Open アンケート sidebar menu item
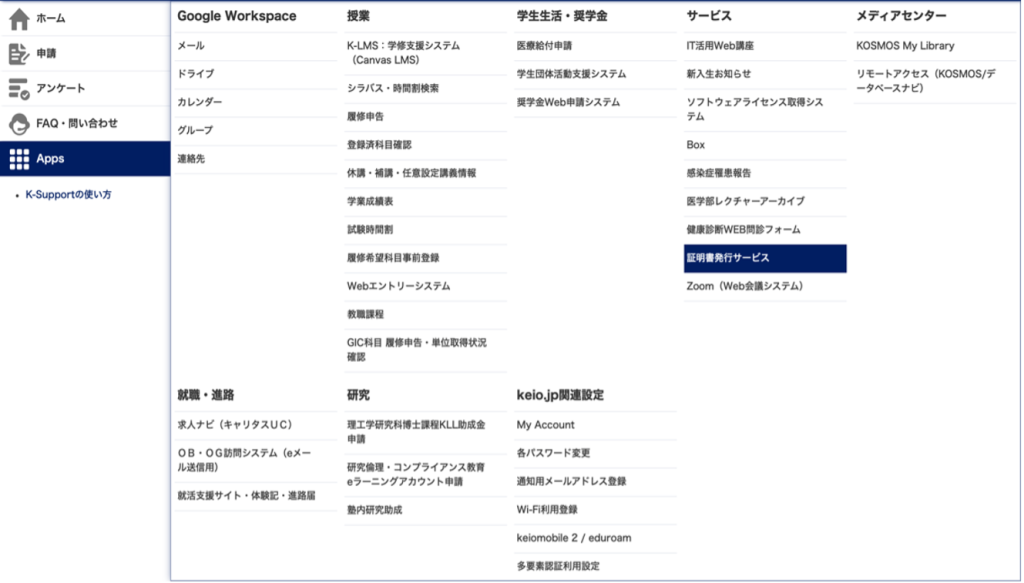This screenshot has height=583, width=1024. tap(61, 88)
